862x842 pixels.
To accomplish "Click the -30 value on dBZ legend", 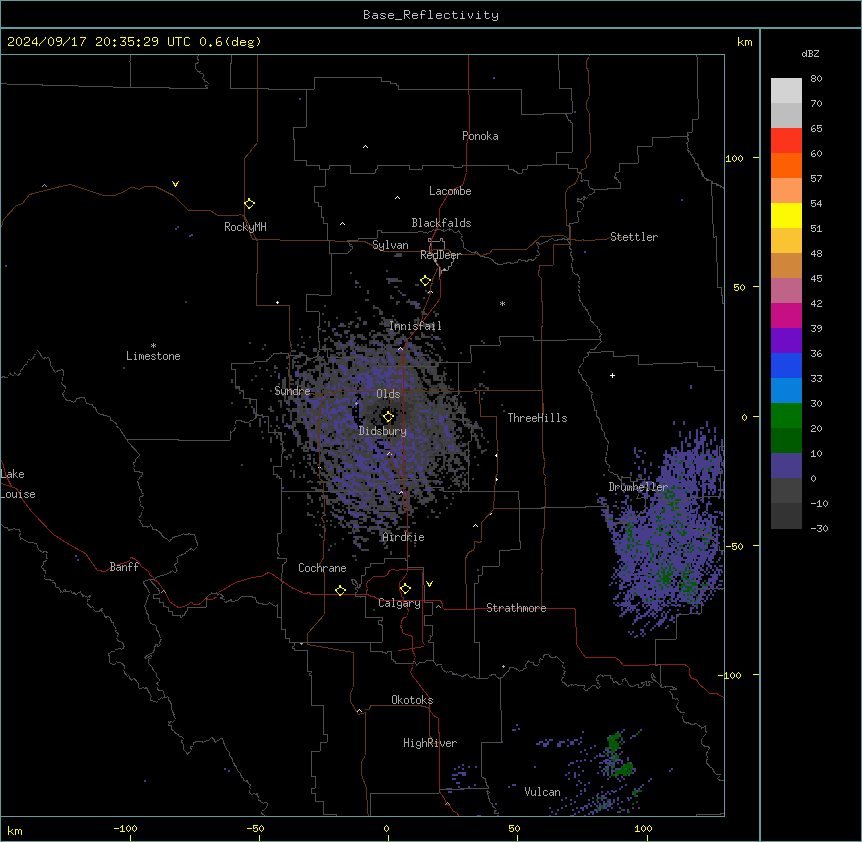I will click(x=819, y=529).
